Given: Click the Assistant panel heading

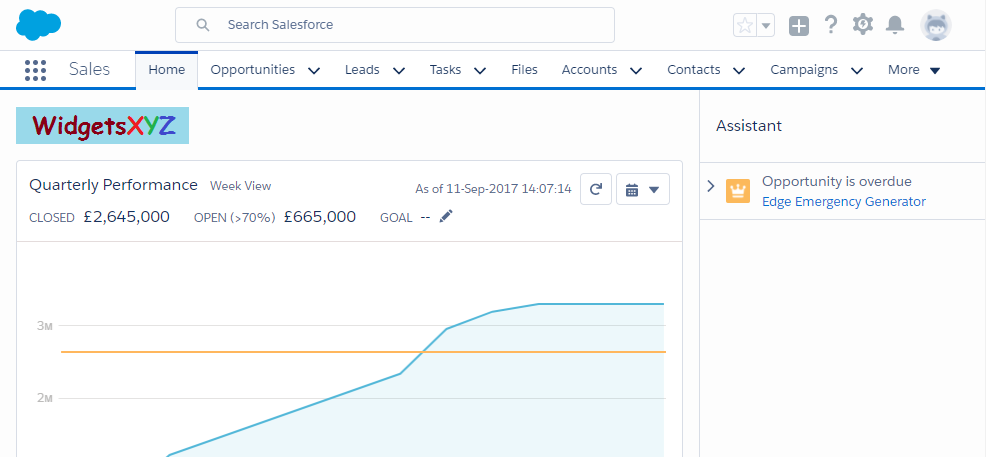Looking at the screenshot, I should pyautogui.click(x=749, y=126).
